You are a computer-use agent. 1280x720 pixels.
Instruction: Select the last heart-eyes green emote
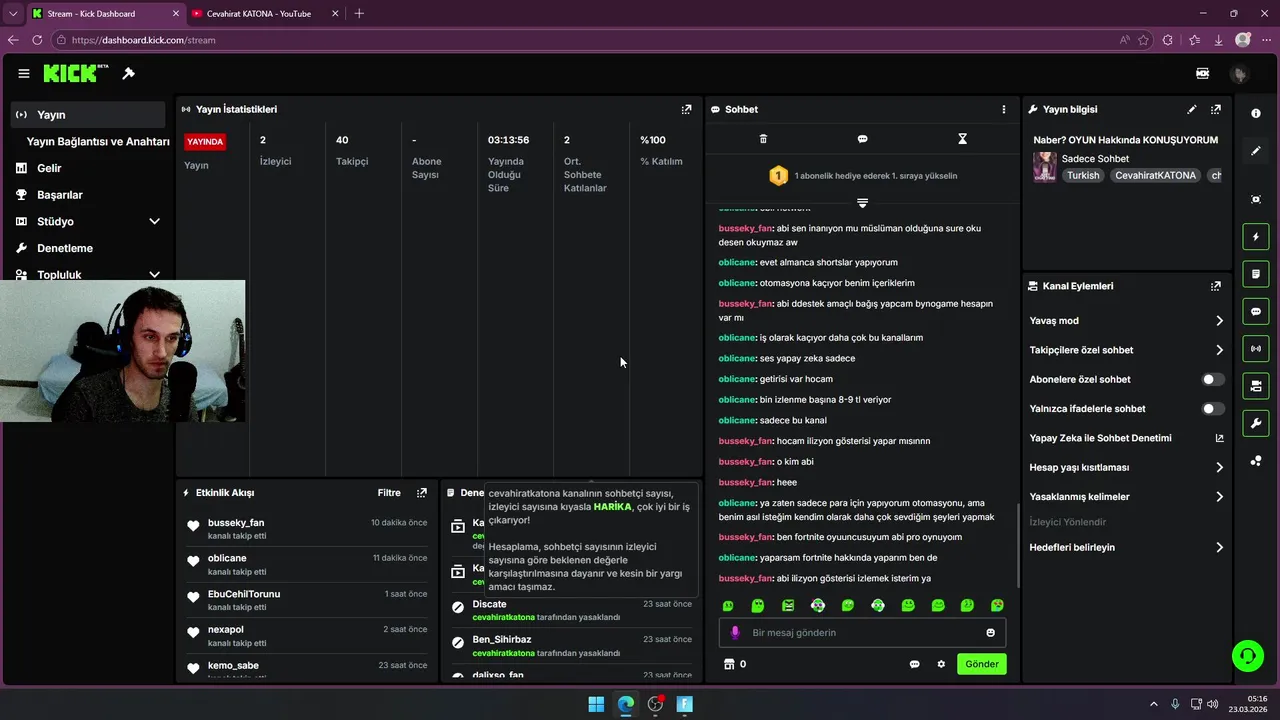pos(997,605)
